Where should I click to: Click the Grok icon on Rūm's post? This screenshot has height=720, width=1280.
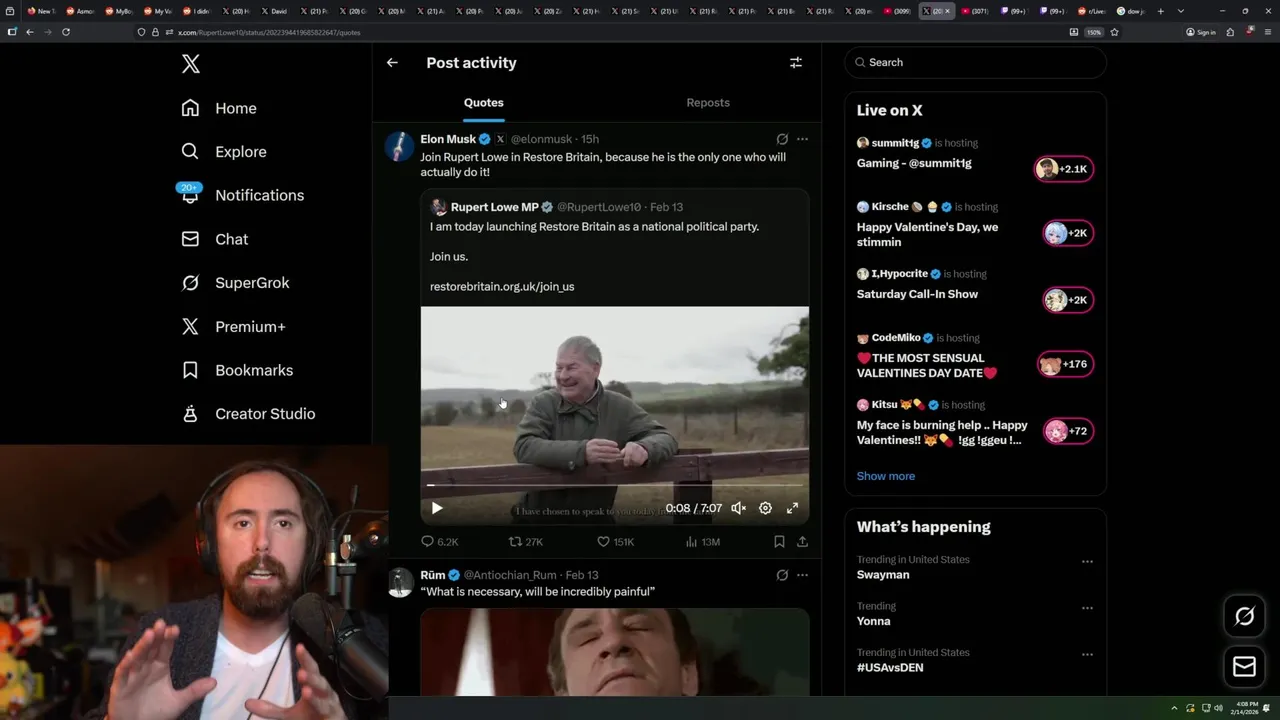(x=782, y=575)
